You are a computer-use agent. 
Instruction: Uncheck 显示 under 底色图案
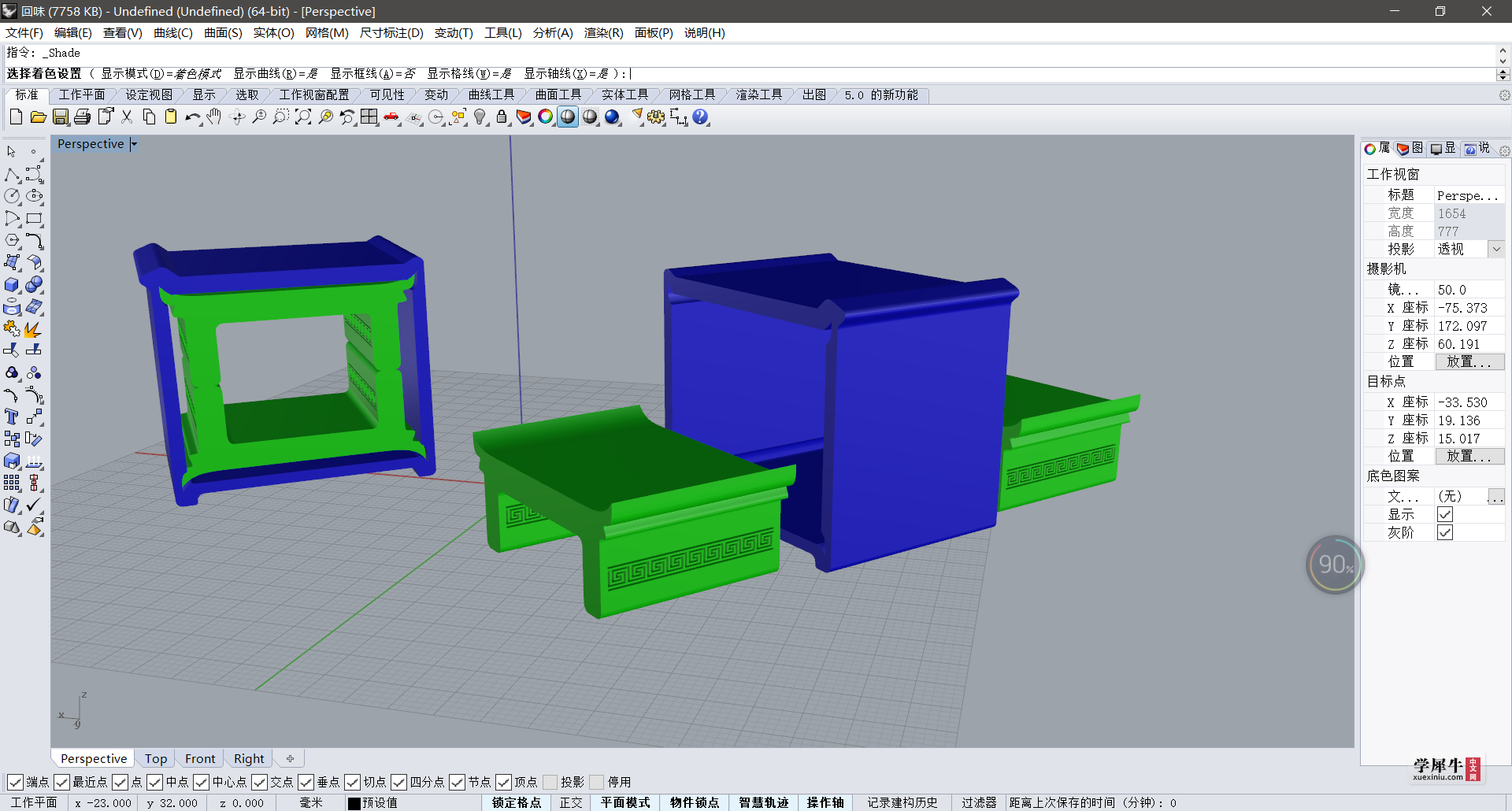tap(1445, 514)
